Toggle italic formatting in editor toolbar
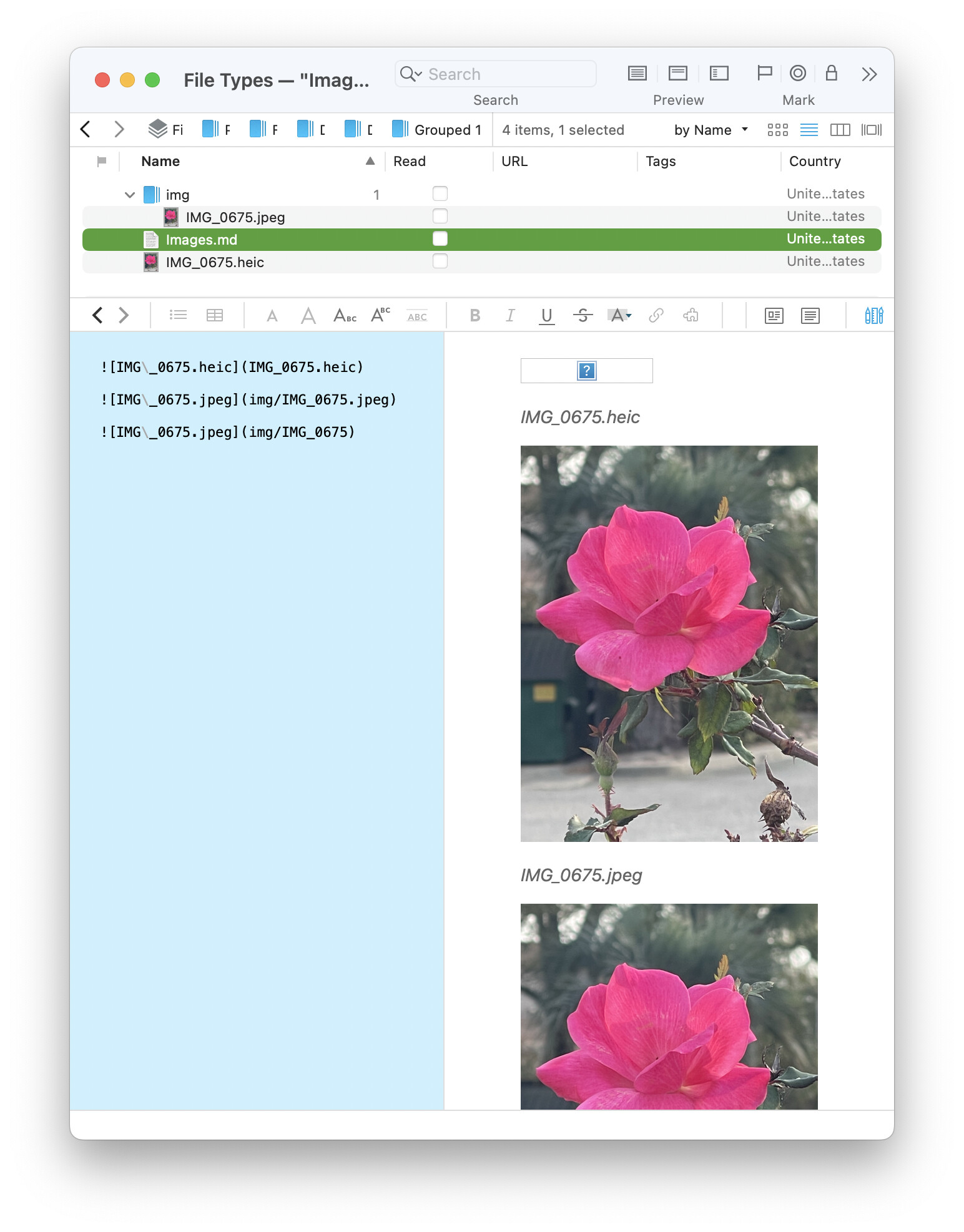964x1232 pixels. click(x=510, y=316)
